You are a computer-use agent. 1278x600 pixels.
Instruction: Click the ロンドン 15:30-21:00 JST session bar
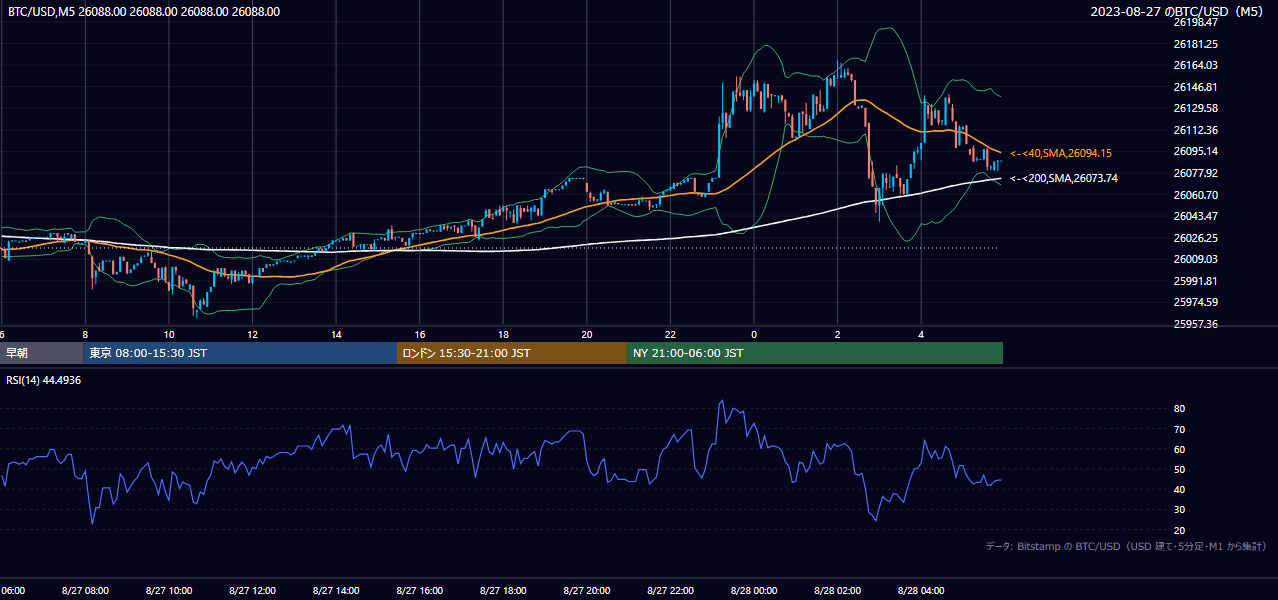point(512,353)
